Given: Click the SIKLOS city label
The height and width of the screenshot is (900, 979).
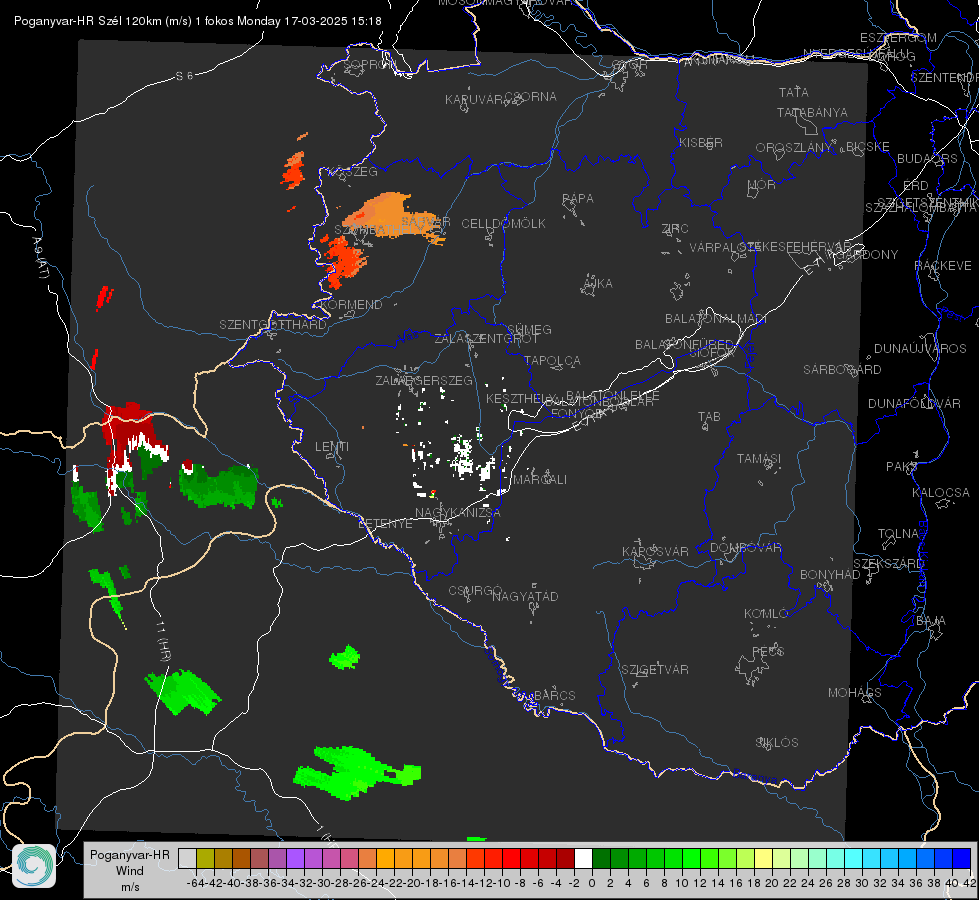Looking at the screenshot, I should [777, 743].
